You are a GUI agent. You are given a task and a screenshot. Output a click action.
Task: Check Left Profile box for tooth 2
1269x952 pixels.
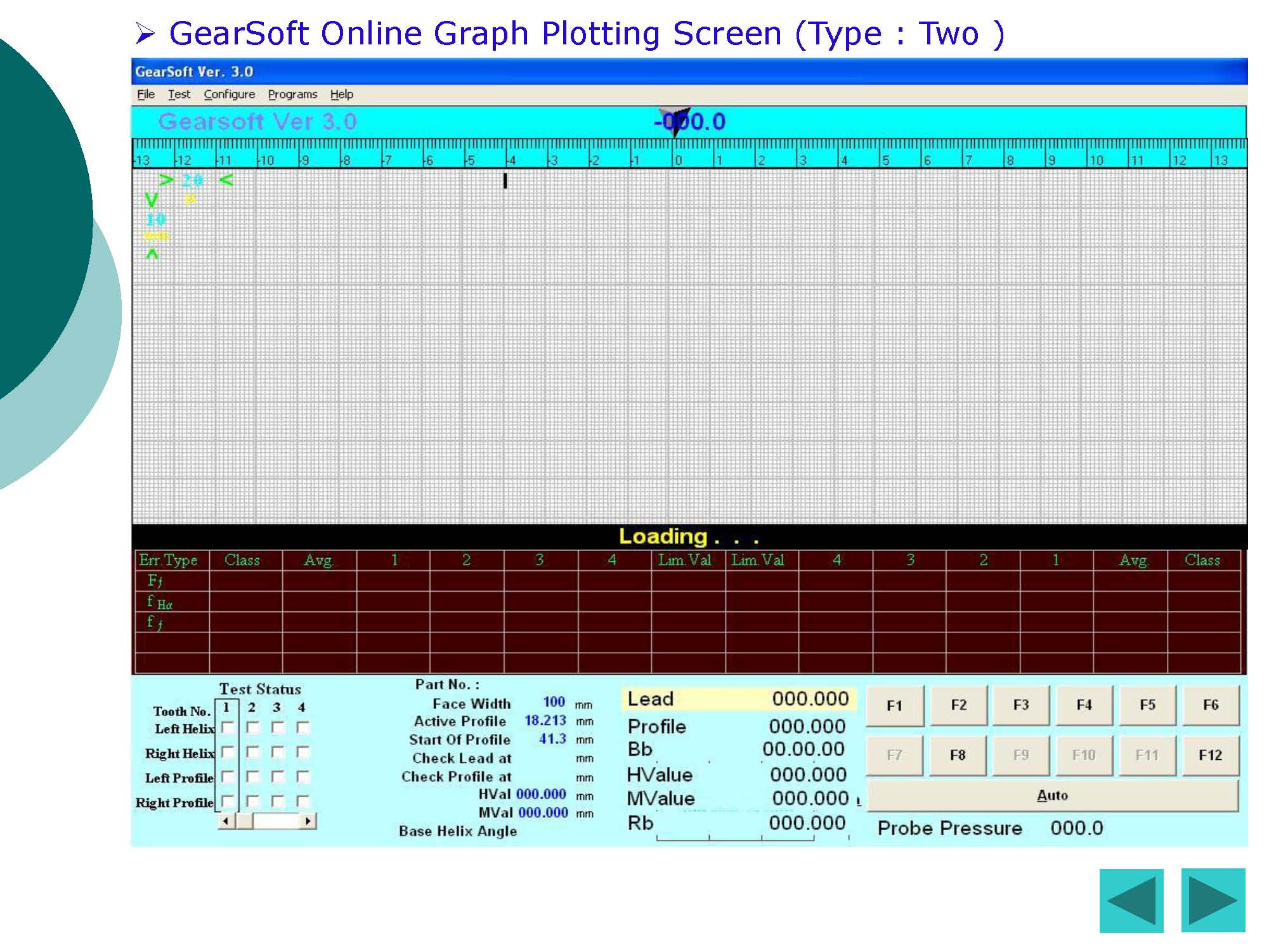coord(252,777)
